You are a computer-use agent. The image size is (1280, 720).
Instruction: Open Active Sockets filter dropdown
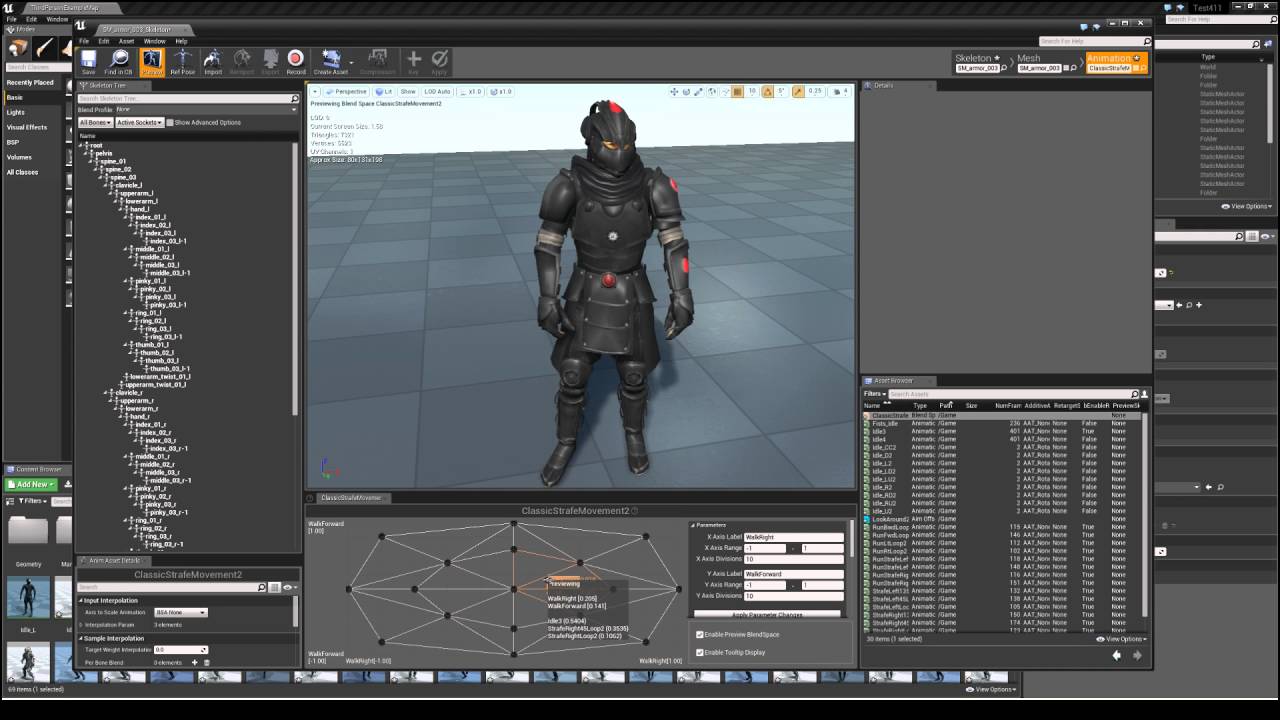(x=139, y=122)
